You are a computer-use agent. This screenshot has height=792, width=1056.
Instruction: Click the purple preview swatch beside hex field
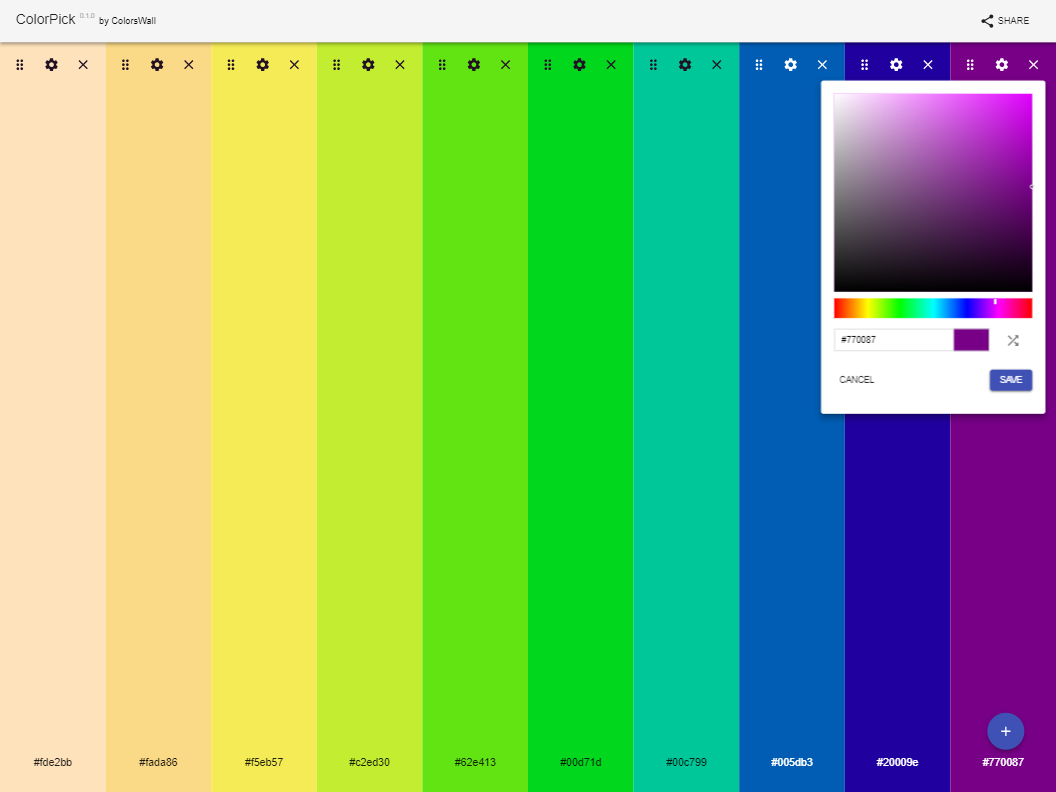[971, 340]
